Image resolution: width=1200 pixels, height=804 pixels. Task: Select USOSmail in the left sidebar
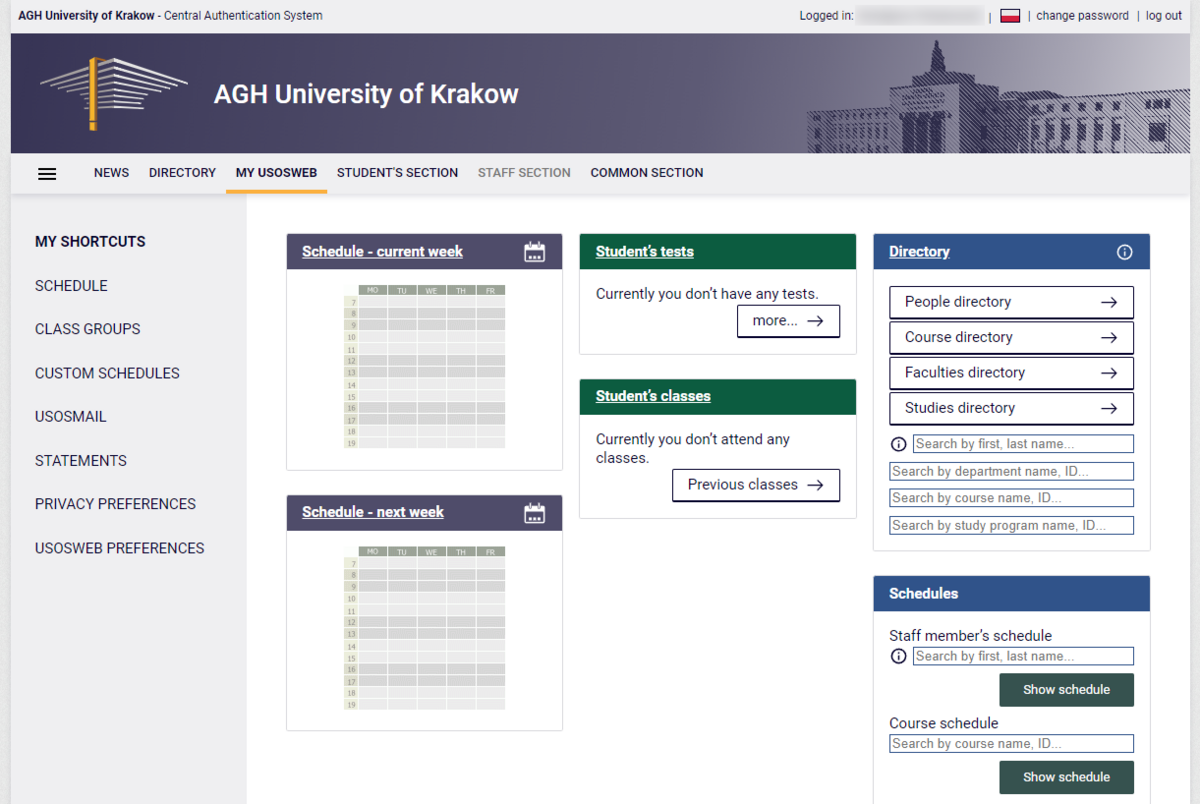click(x=70, y=417)
